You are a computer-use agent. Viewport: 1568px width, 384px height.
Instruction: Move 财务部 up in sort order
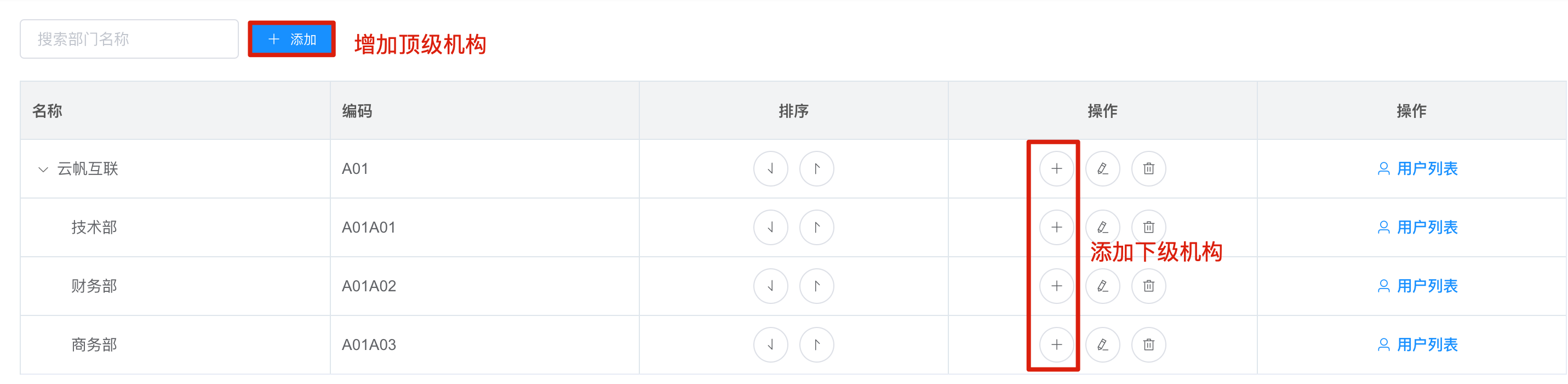[817, 286]
